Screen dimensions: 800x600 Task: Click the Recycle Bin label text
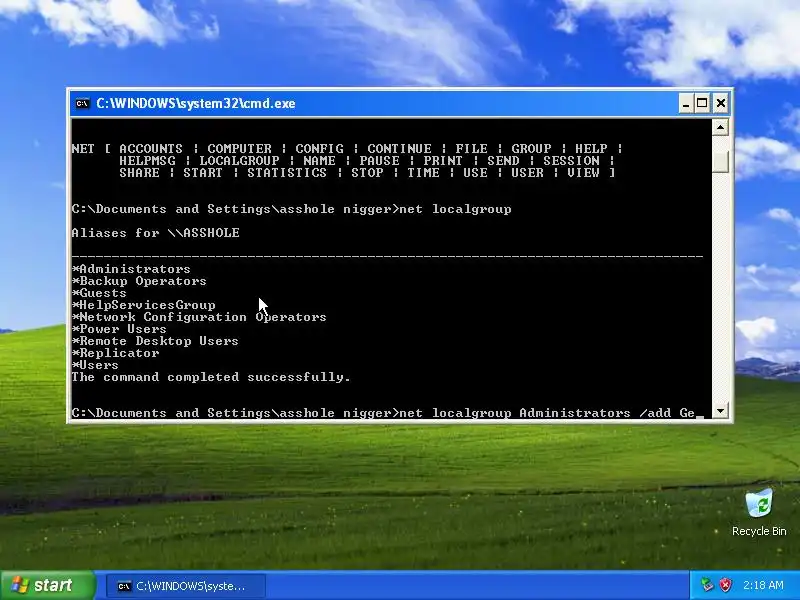click(759, 531)
